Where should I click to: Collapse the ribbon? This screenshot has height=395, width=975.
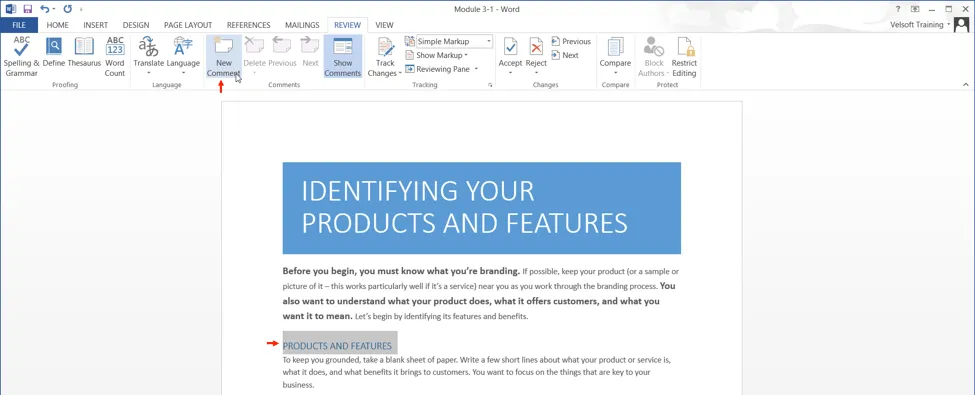point(966,85)
